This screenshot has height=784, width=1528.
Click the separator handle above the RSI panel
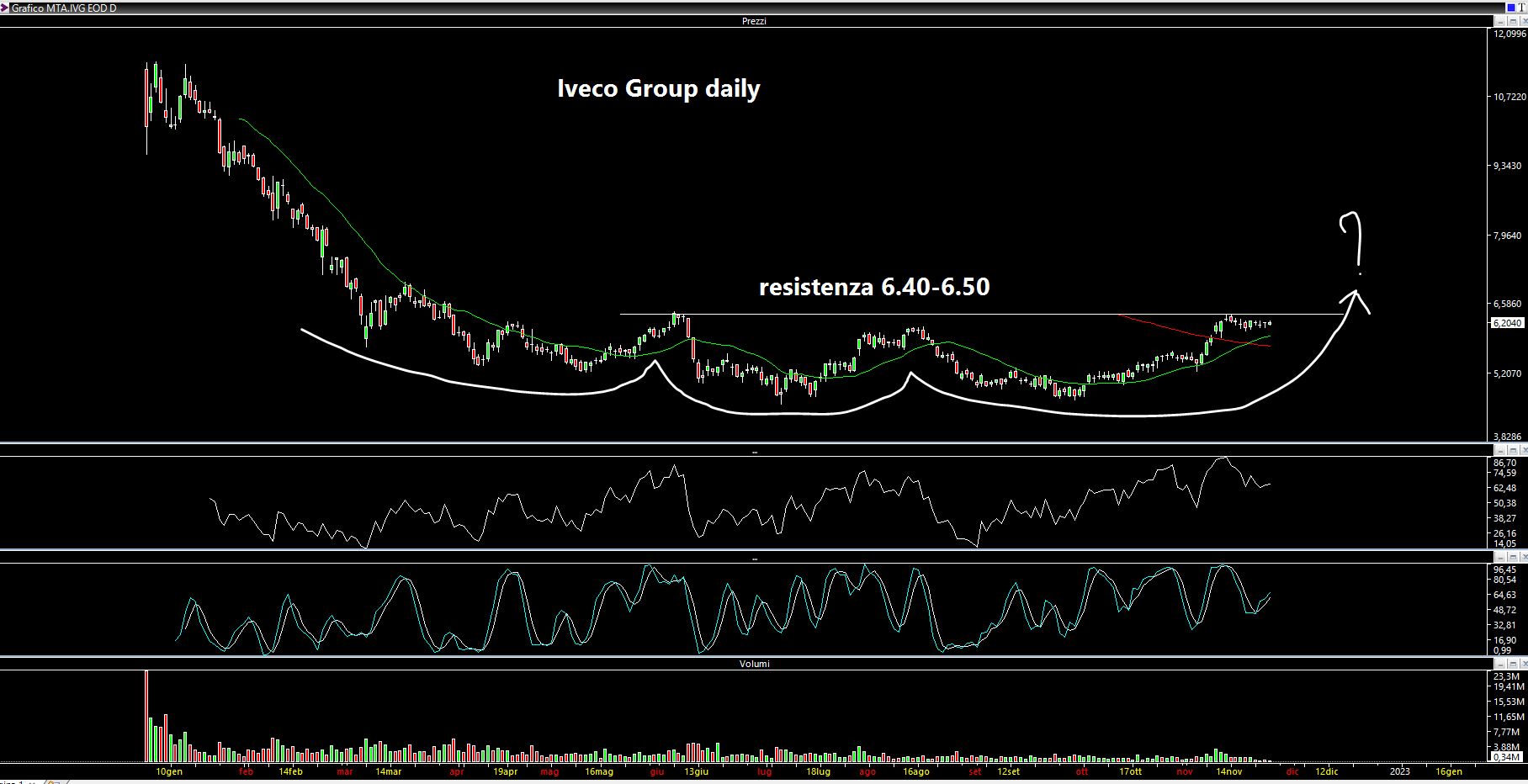tap(754, 453)
